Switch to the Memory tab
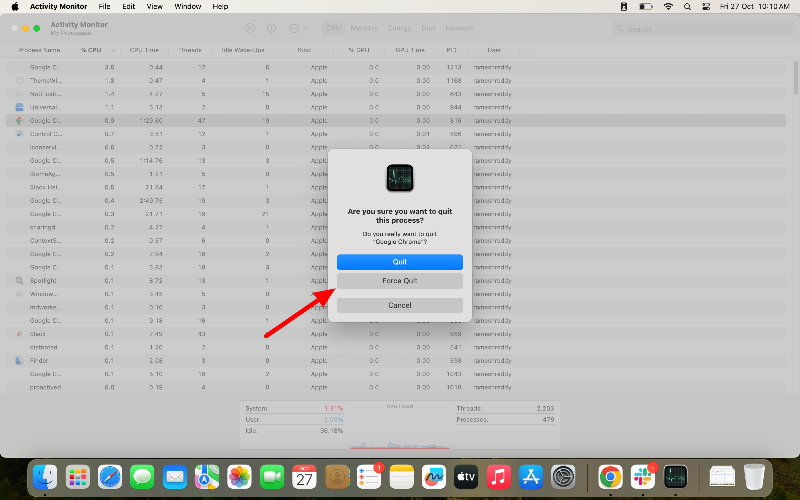The height and width of the screenshot is (500, 800). click(364, 28)
